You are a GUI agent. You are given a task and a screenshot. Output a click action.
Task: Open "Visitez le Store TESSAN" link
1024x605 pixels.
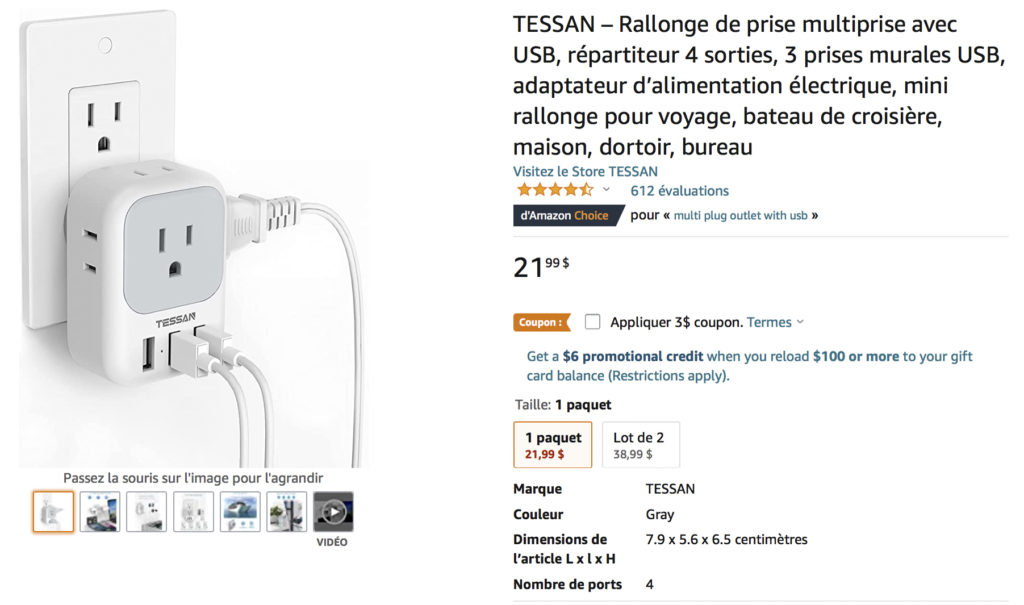coord(585,171)
